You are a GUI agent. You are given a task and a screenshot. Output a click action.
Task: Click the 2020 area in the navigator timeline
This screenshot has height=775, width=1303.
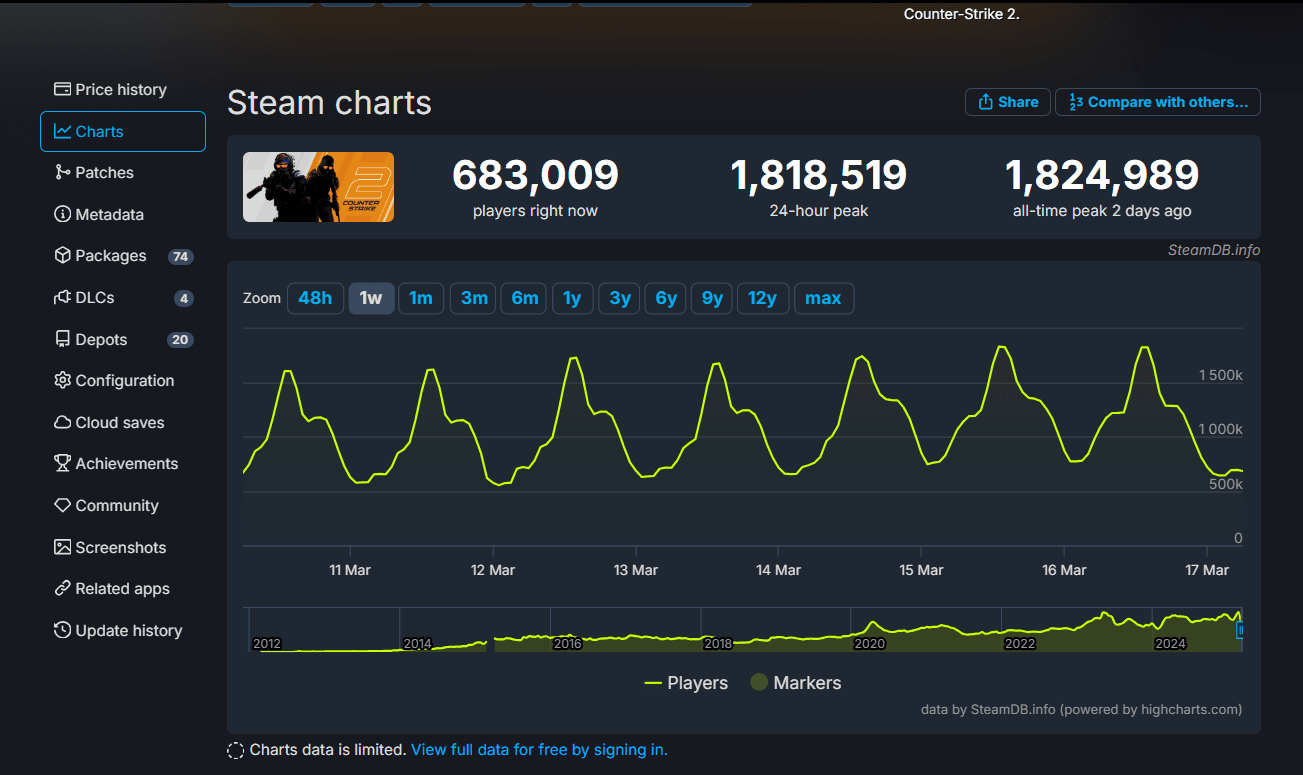point(869,644)
